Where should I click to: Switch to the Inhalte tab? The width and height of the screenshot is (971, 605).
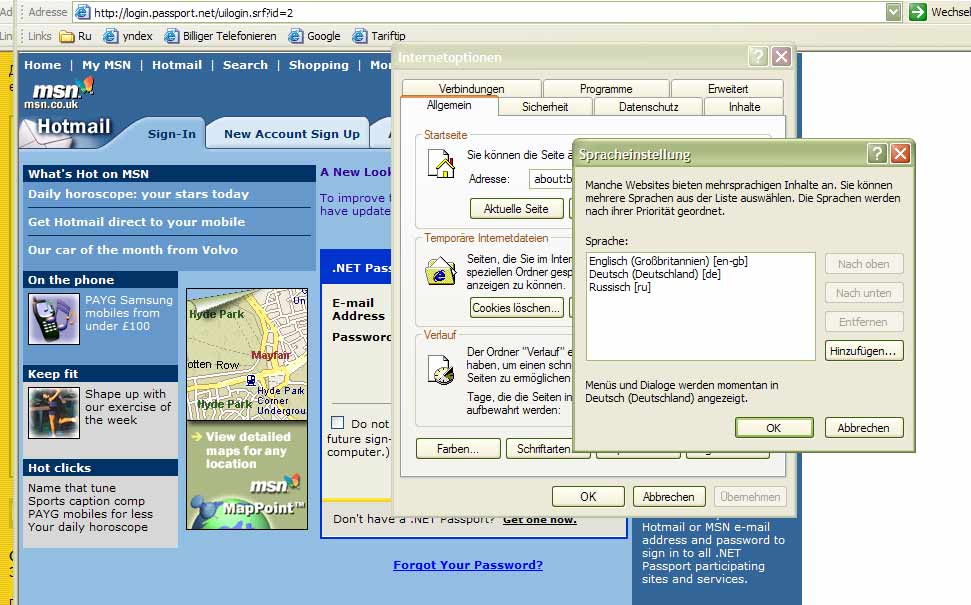[x=744, y=107]
